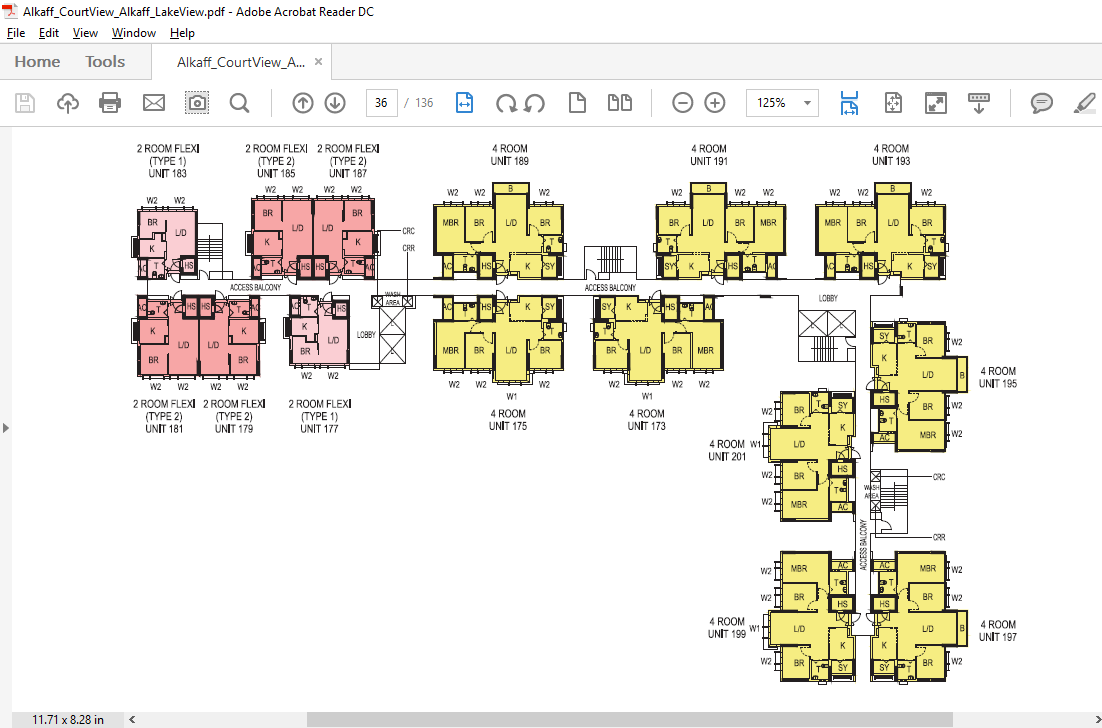Close the Alkaff_CourtView document tab
The width and height of the screenshot is (1102, 728).
pyautogui.click(x=319, y=62)
